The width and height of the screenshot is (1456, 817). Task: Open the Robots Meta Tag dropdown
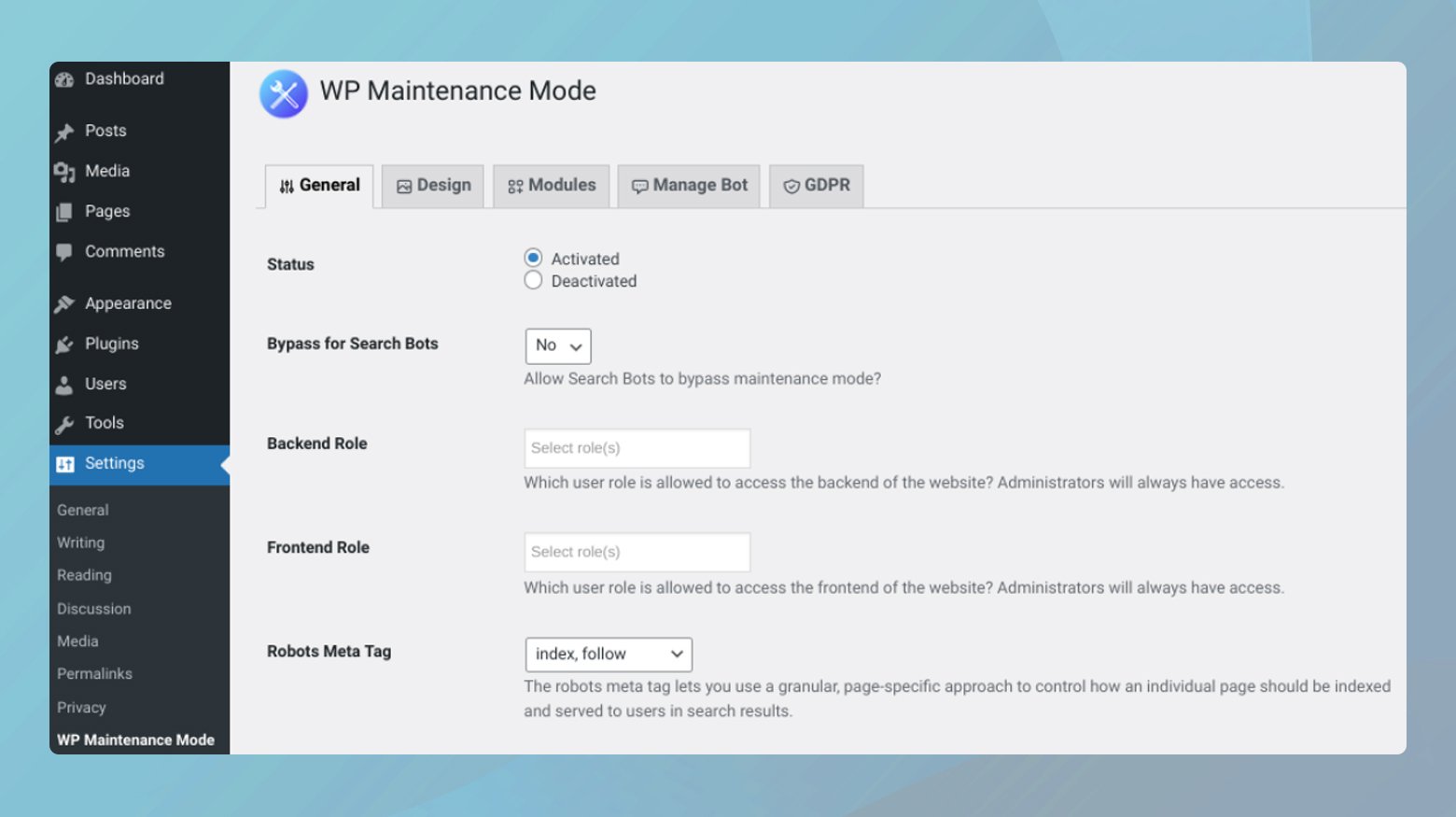(x=609, y=654)
